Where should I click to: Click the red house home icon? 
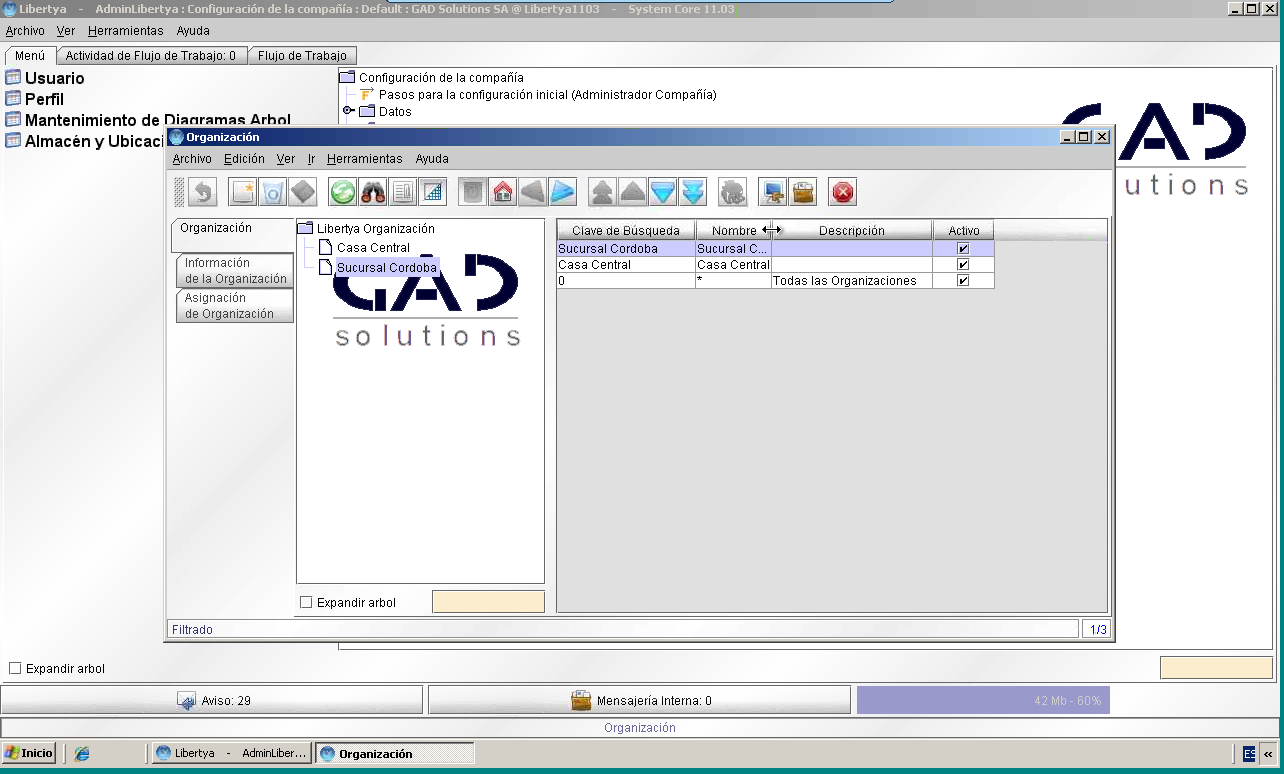click(x=503, y=192)
